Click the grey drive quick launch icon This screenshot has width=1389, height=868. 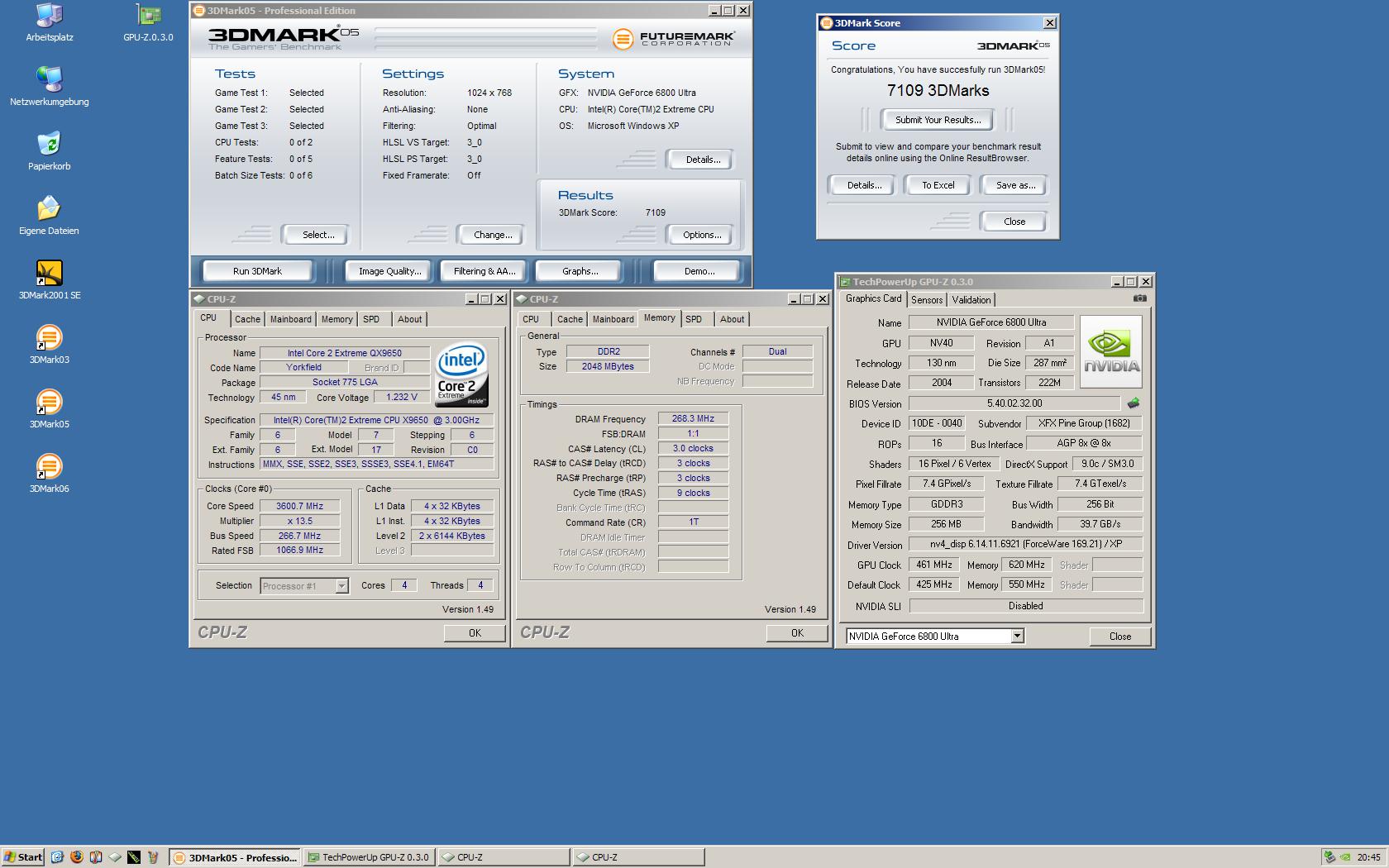[x=115, y=857]
